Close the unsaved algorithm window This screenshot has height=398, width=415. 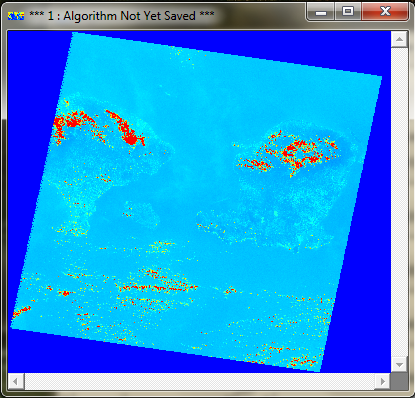click(x=385, y=12)
